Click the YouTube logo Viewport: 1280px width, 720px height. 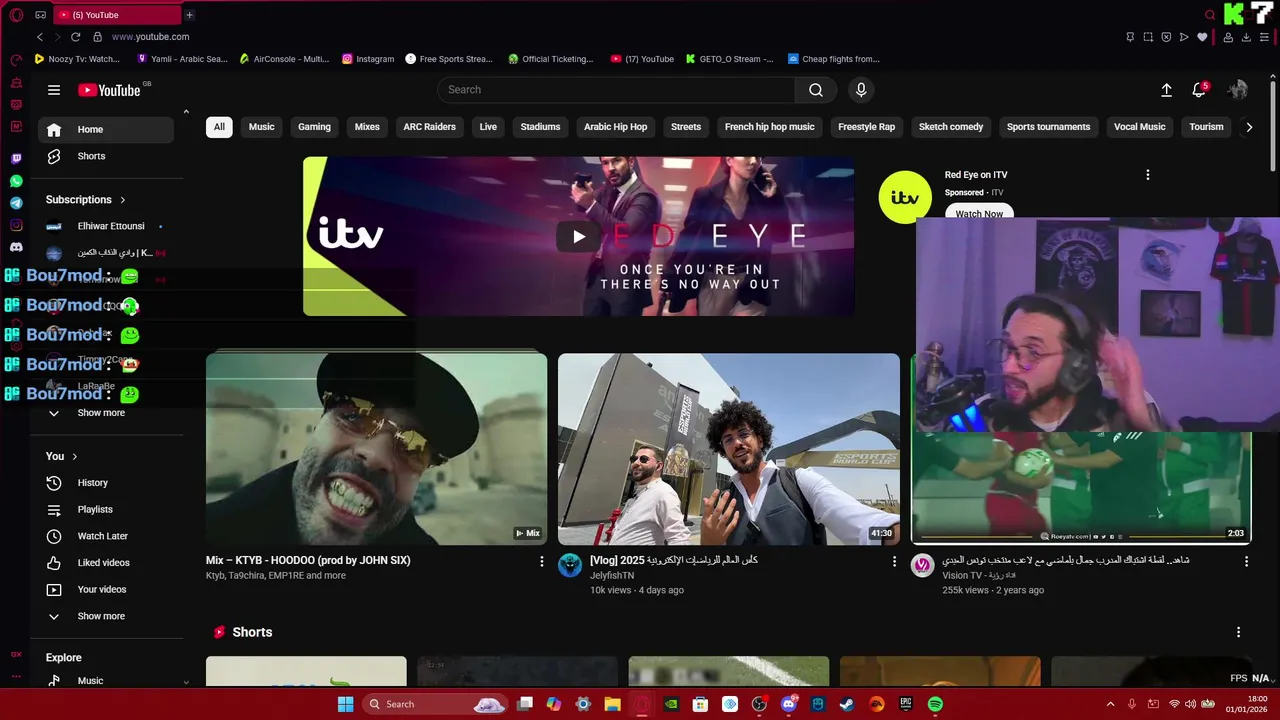click(x=109, y=90)
